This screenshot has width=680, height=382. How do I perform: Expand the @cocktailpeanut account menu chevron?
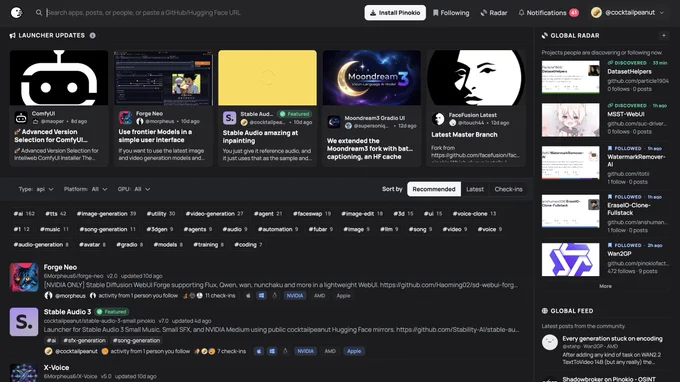(x=661, y=13)
